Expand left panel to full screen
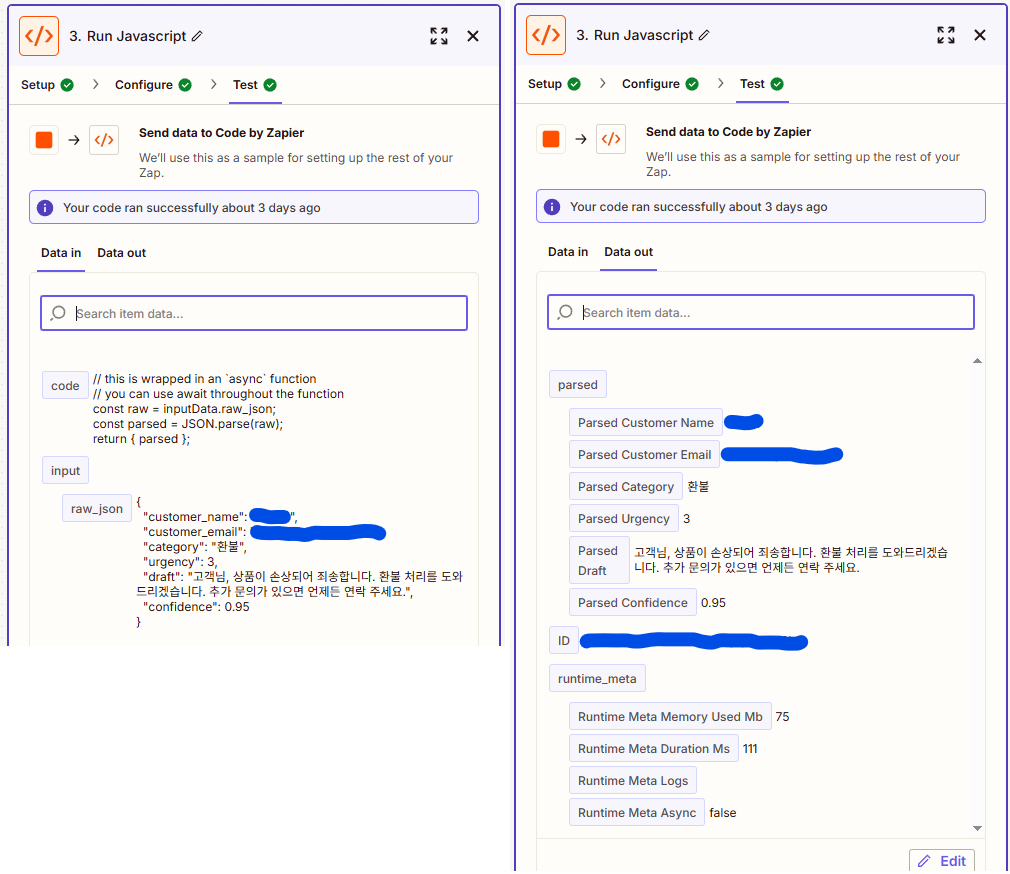1010x874 pixels. pos(439,36)
